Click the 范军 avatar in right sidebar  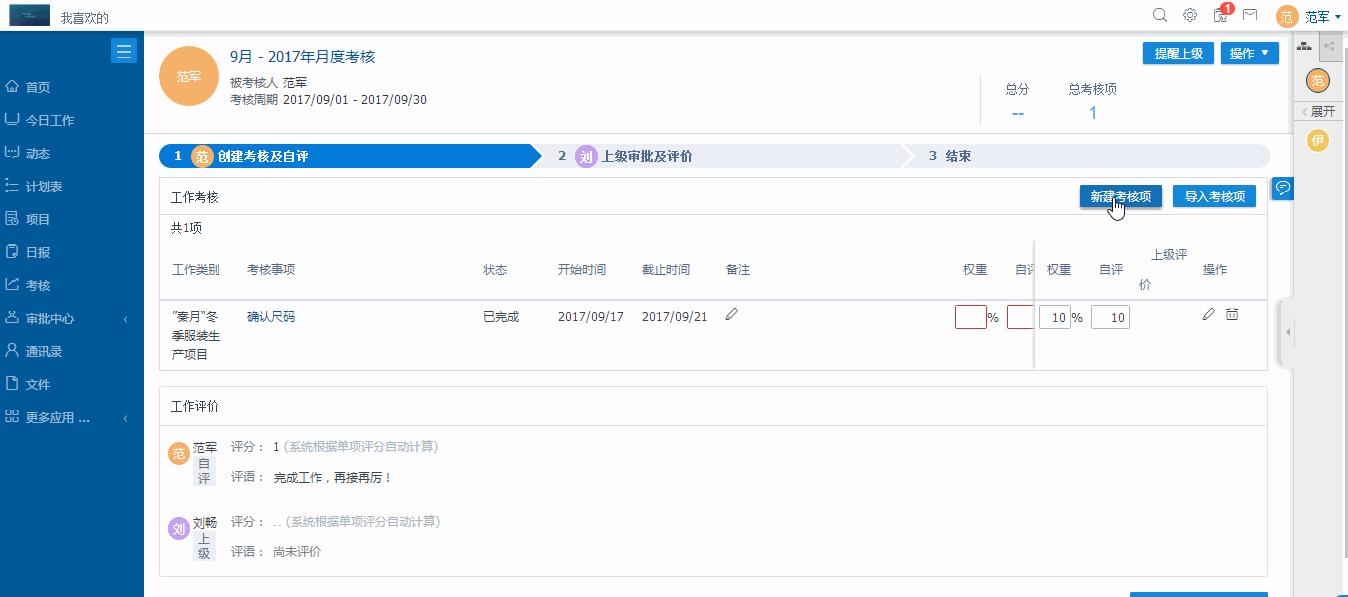point(1317,80)
